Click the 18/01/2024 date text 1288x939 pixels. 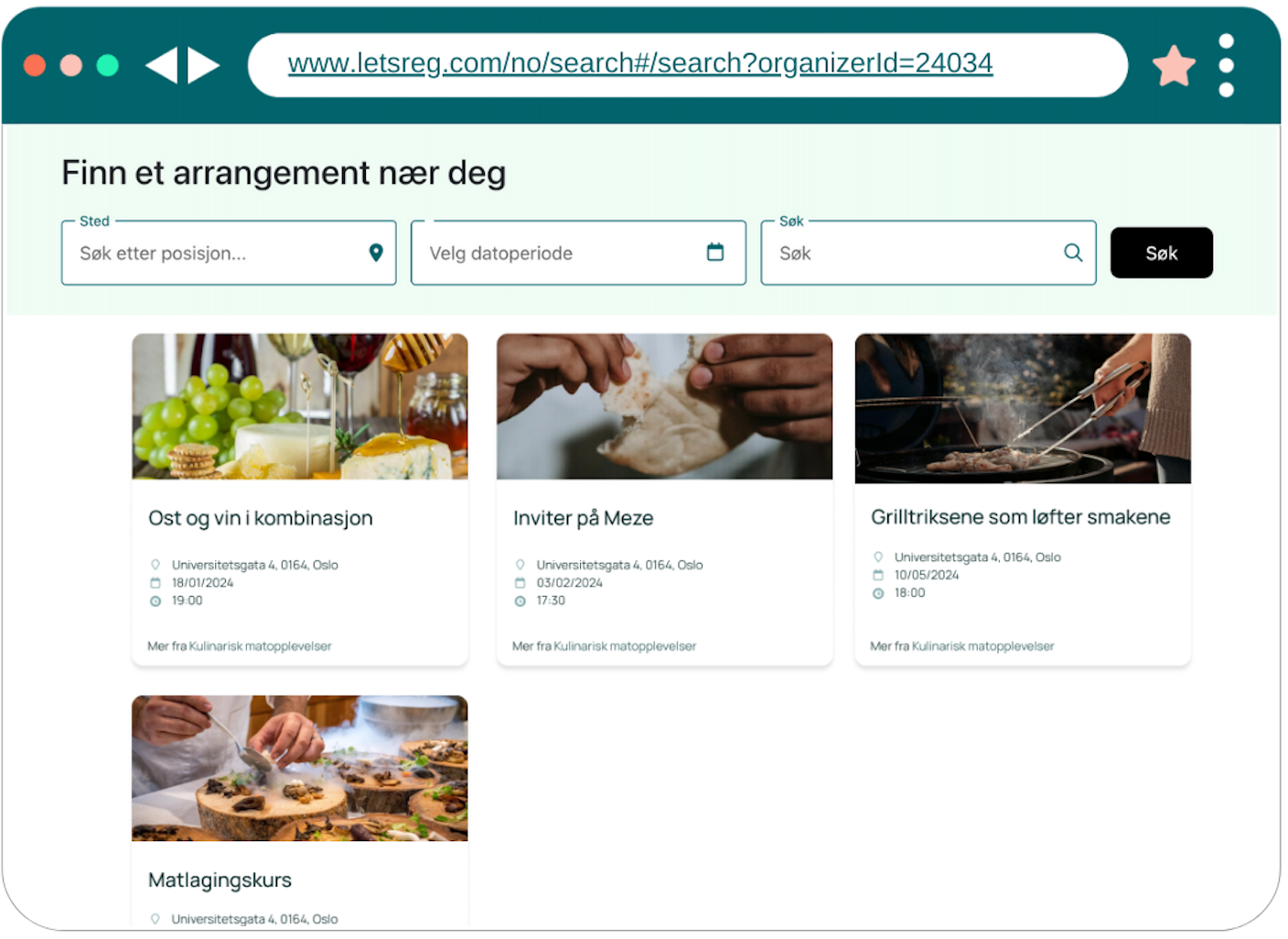click(203, 583)
